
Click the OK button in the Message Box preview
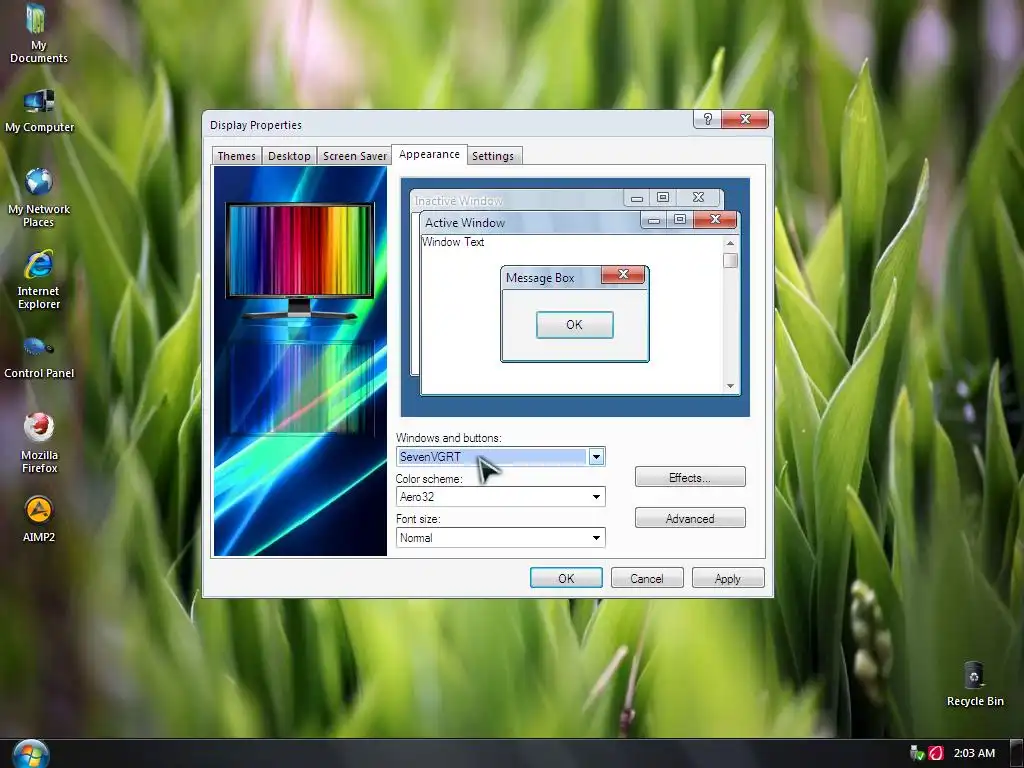[x=574, y=325]
